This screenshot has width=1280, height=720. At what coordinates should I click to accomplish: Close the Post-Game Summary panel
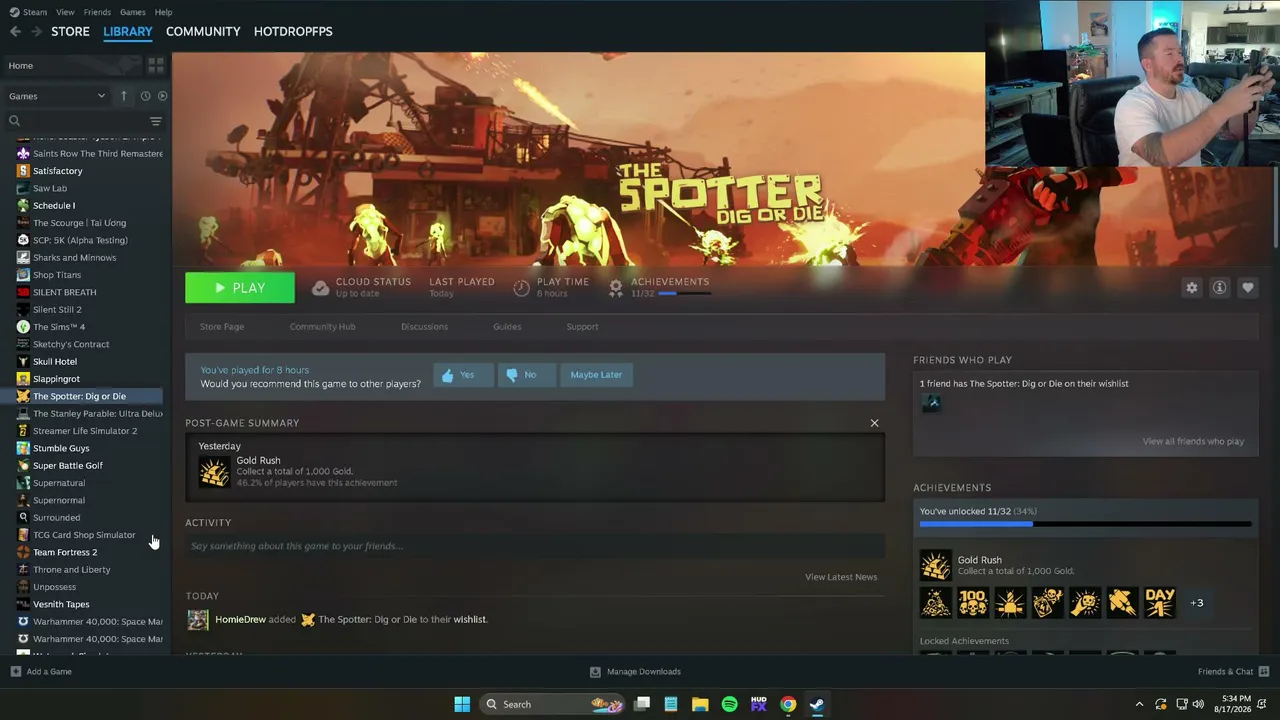(x=874, y=423)
